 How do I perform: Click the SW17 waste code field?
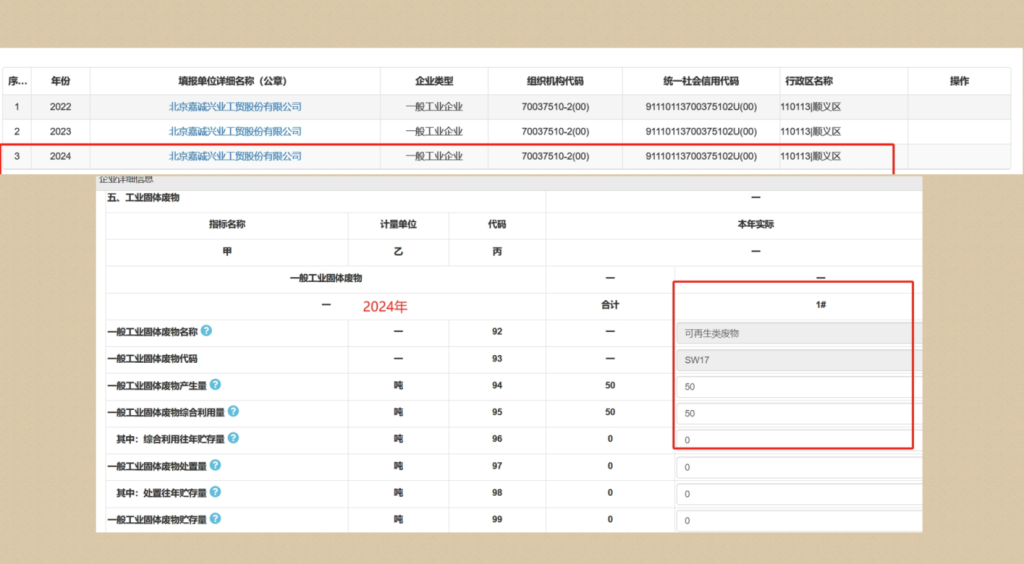pyautogui.click(x=797, y=360)
